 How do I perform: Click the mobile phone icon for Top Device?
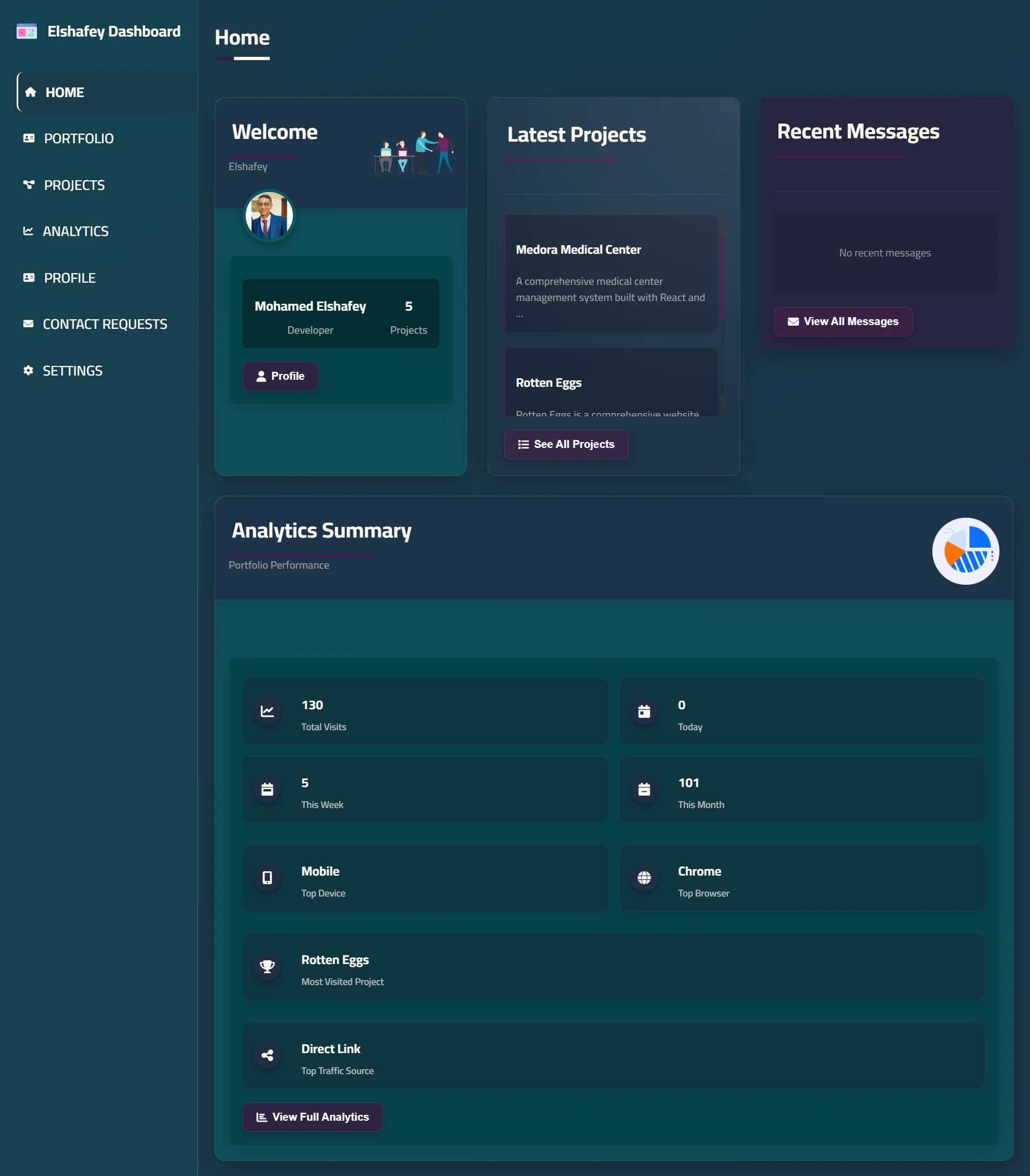click(267, 878)
